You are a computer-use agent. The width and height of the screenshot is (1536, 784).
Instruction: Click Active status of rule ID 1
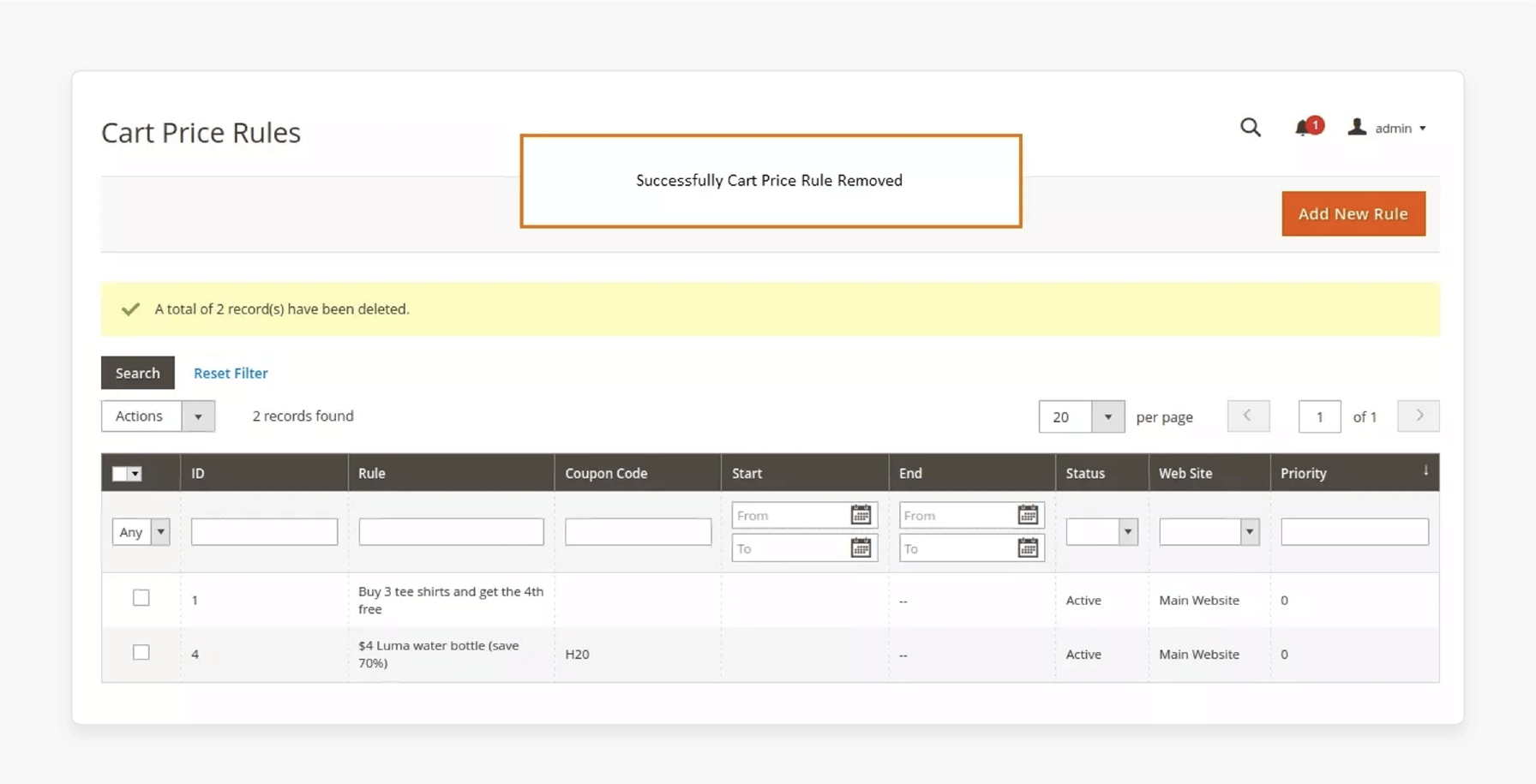[1083, 600]
